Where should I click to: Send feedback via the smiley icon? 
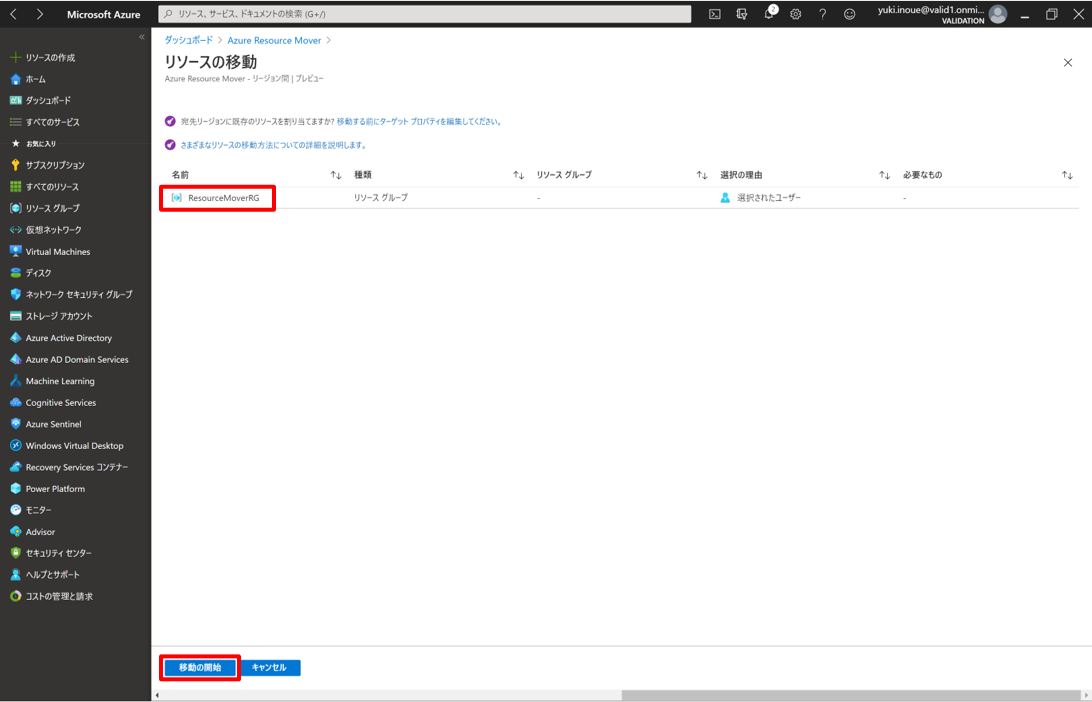click(x=850, y=14)
